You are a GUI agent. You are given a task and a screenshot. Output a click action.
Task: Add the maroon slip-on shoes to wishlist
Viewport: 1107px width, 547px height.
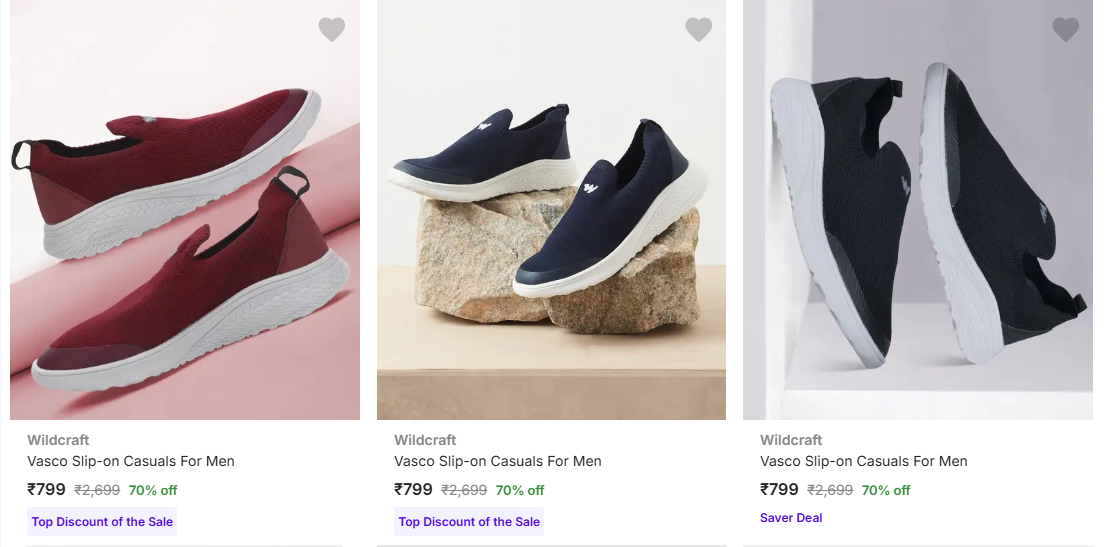pyautogui.click(x=332, y=30)
